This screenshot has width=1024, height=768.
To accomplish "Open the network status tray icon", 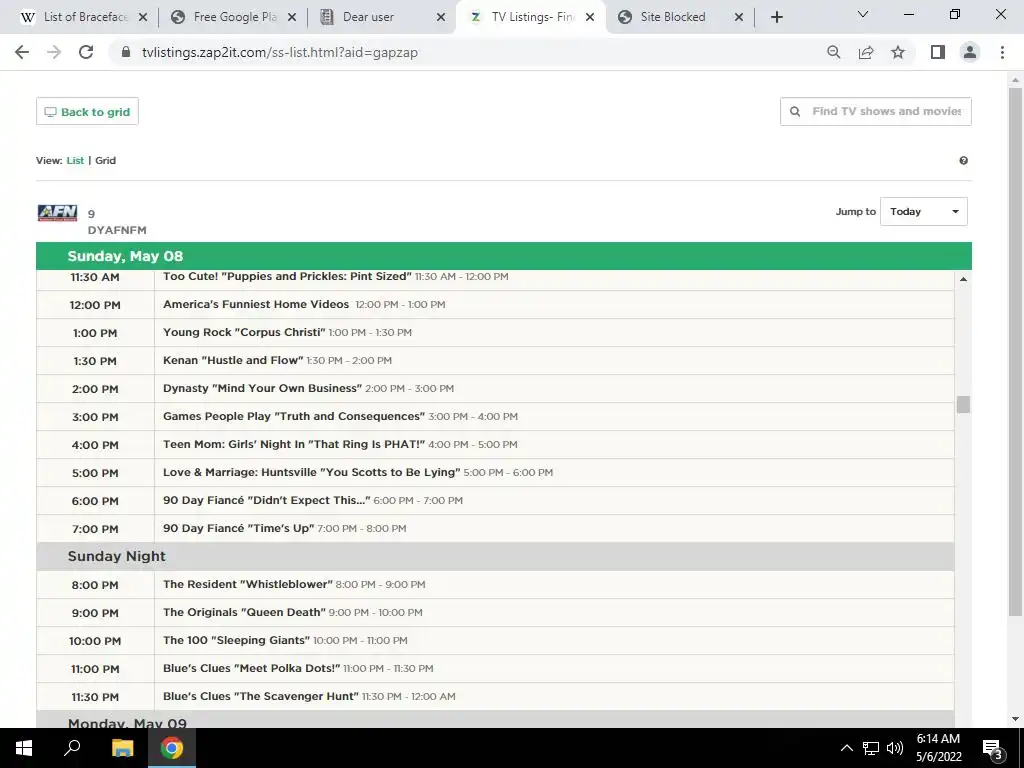I will click(x=871, y=748).
